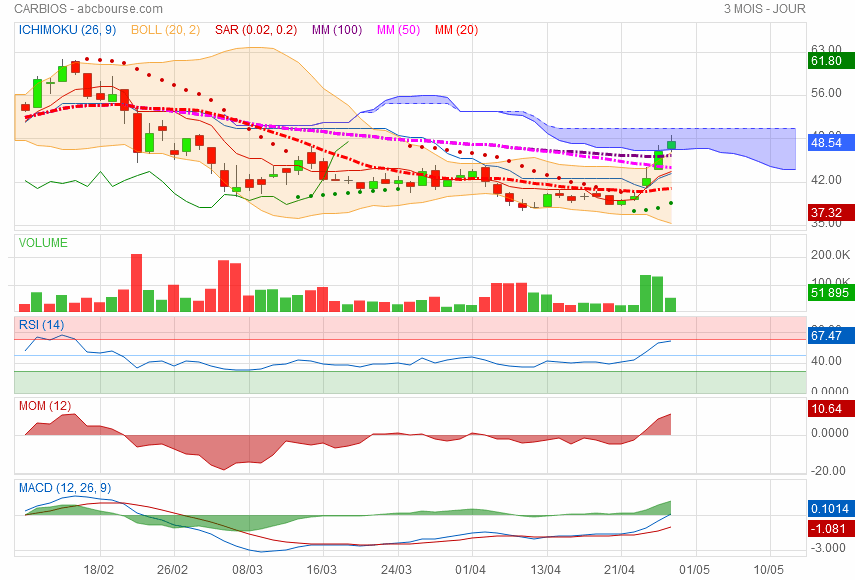
Task: Click the 3 MOIS - JOUR period label
Action: pyautogui.click(x=764, y=9)
